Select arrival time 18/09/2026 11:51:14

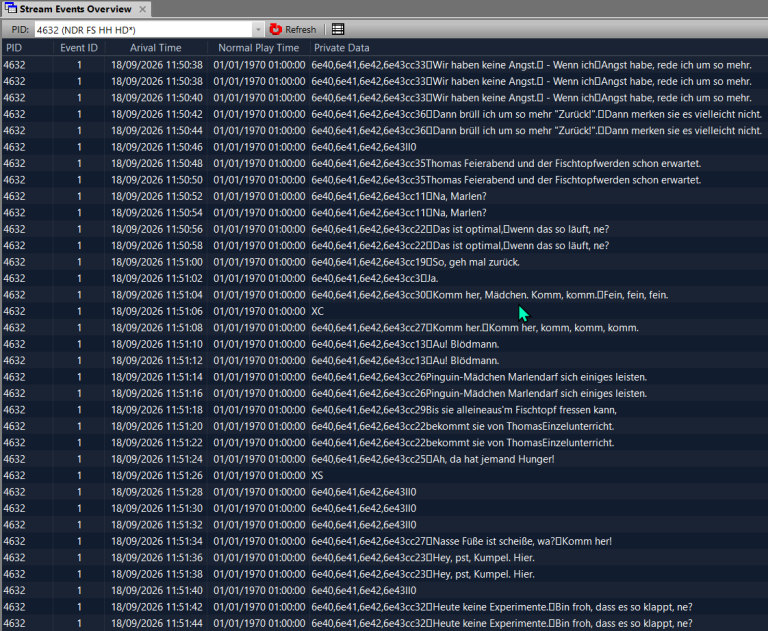[x=157, y=377]
